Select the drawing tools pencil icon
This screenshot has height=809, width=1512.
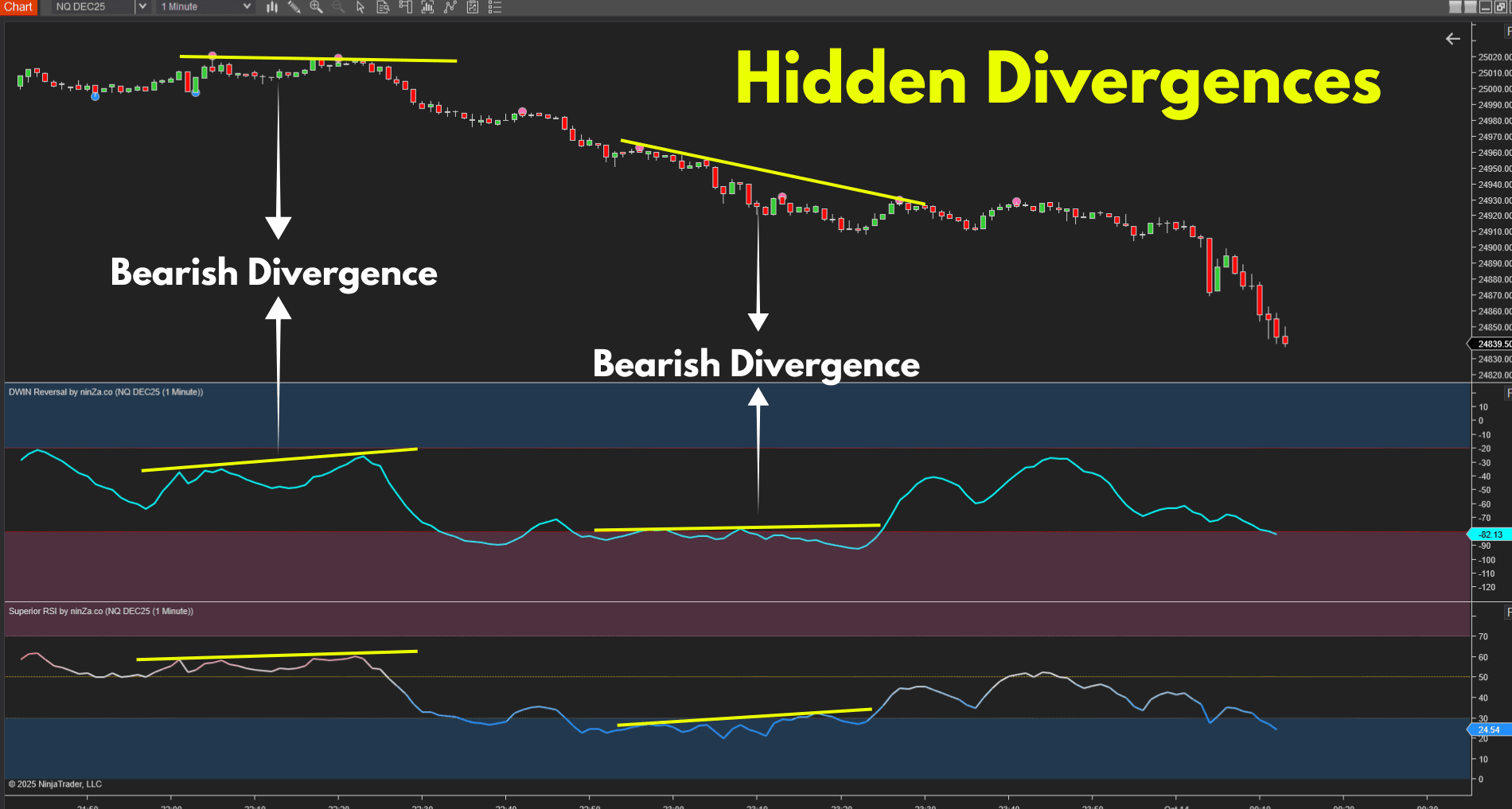(294, 7)
